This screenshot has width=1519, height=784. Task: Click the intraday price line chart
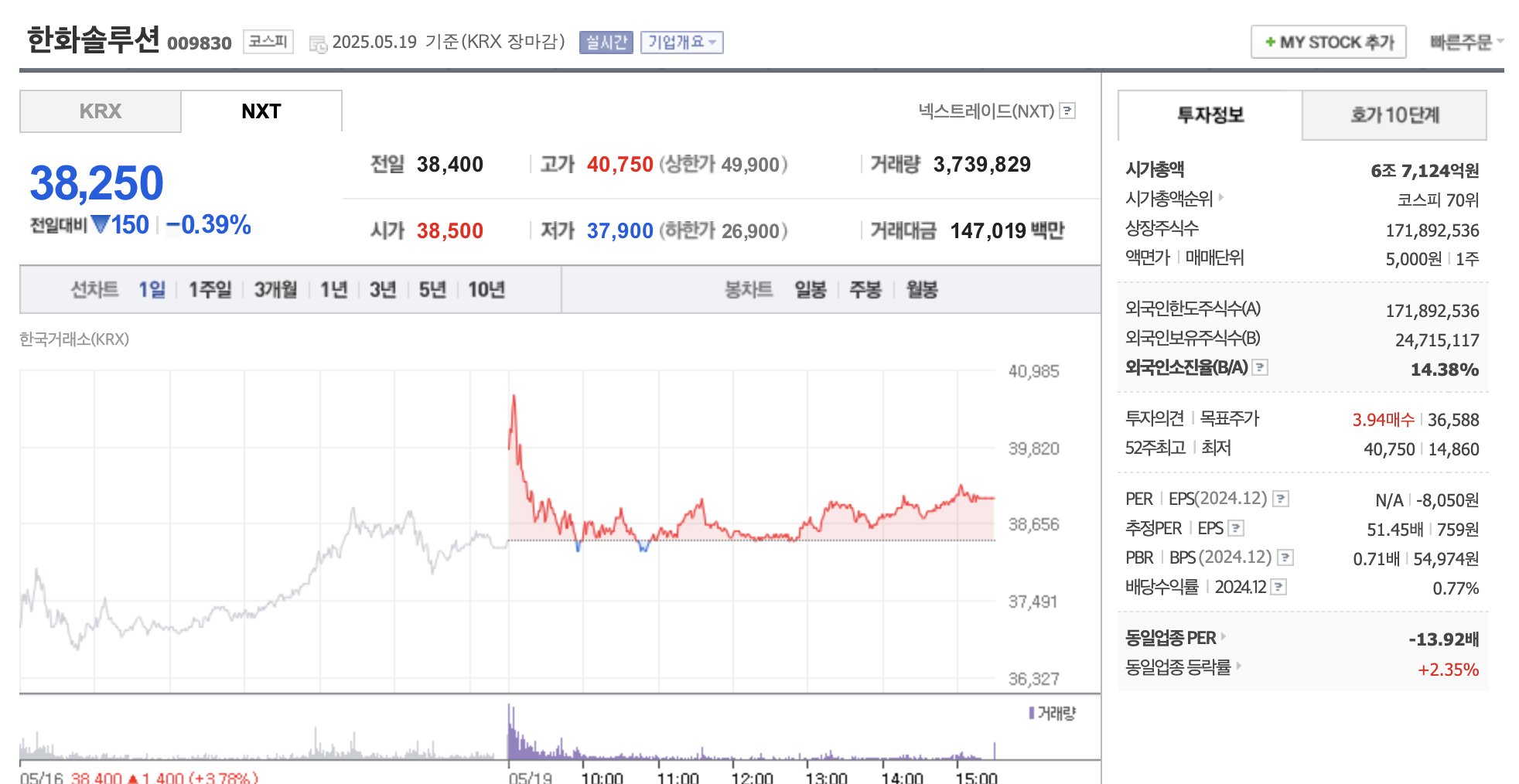(x=507, y=531)
